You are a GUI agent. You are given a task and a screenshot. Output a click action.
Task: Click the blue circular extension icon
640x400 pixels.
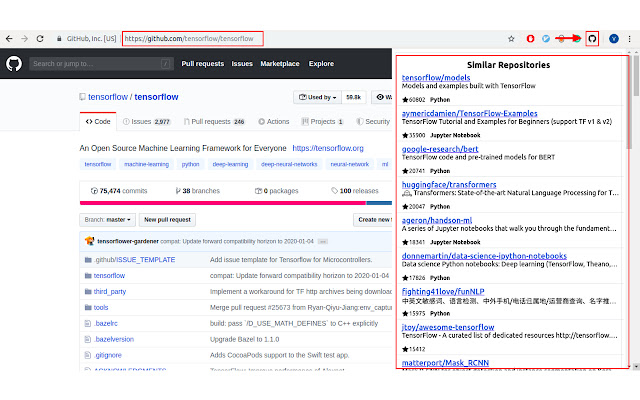pos(546,39)
